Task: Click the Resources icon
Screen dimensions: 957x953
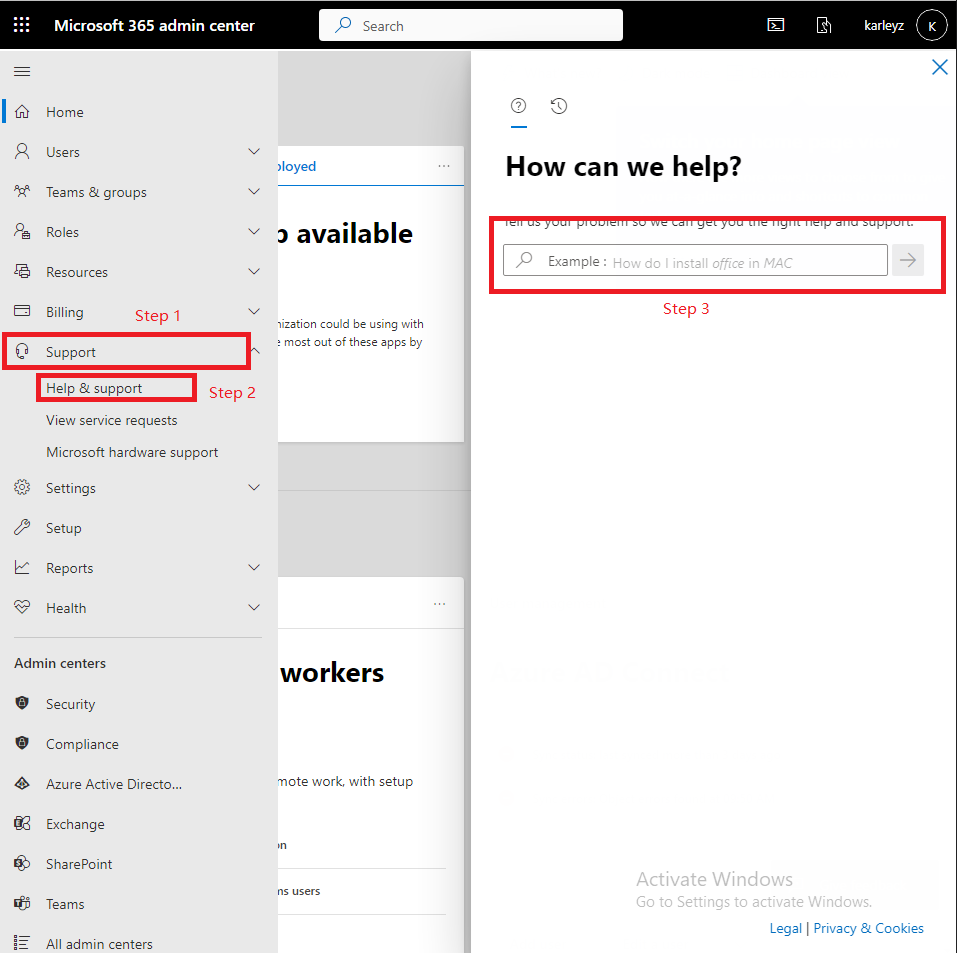Action: pos(22,271)
